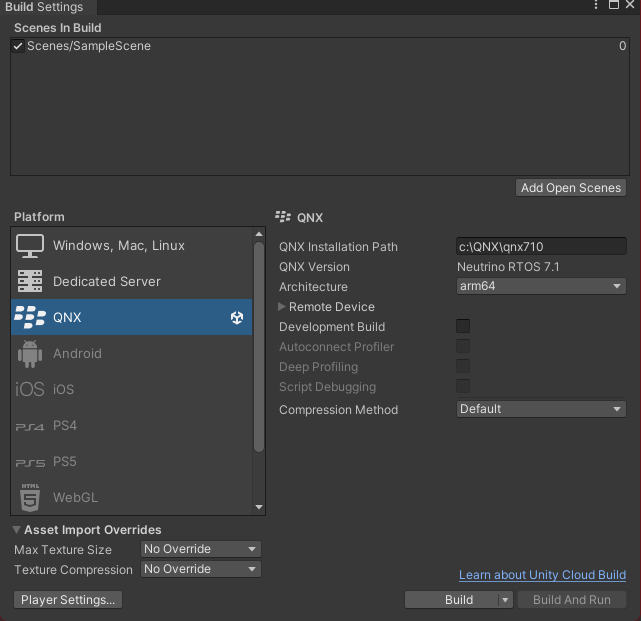Click the Build And Run button

[572, 600]
